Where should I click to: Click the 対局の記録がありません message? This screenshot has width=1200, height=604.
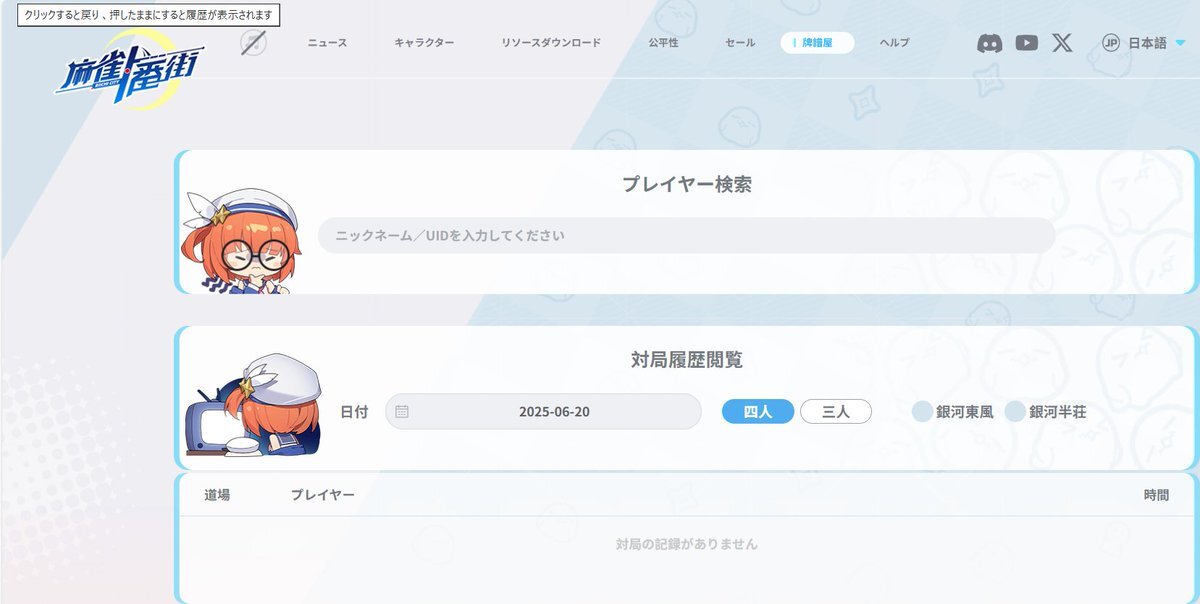[x=686, y=544]
